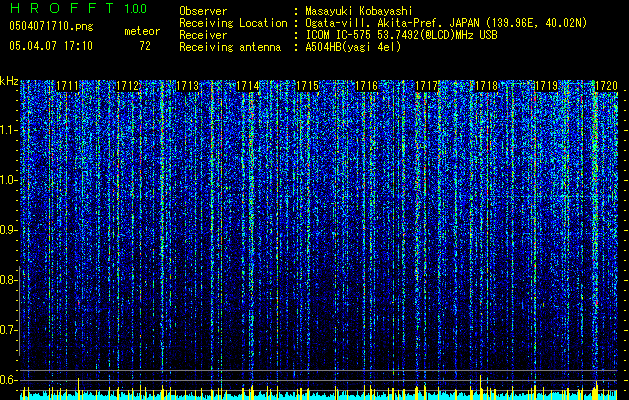
Task: Click the 0.6 kHz axis tick
Action: click(x=8, y=380)
